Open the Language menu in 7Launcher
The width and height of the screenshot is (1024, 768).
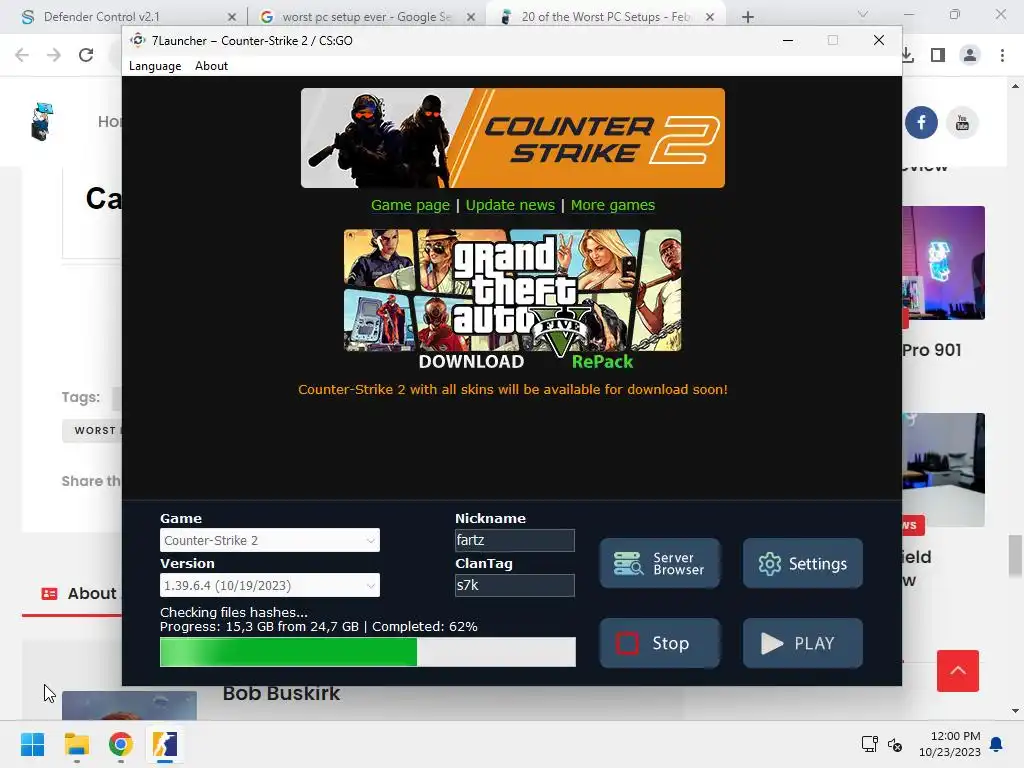click(x=155, y=66)
